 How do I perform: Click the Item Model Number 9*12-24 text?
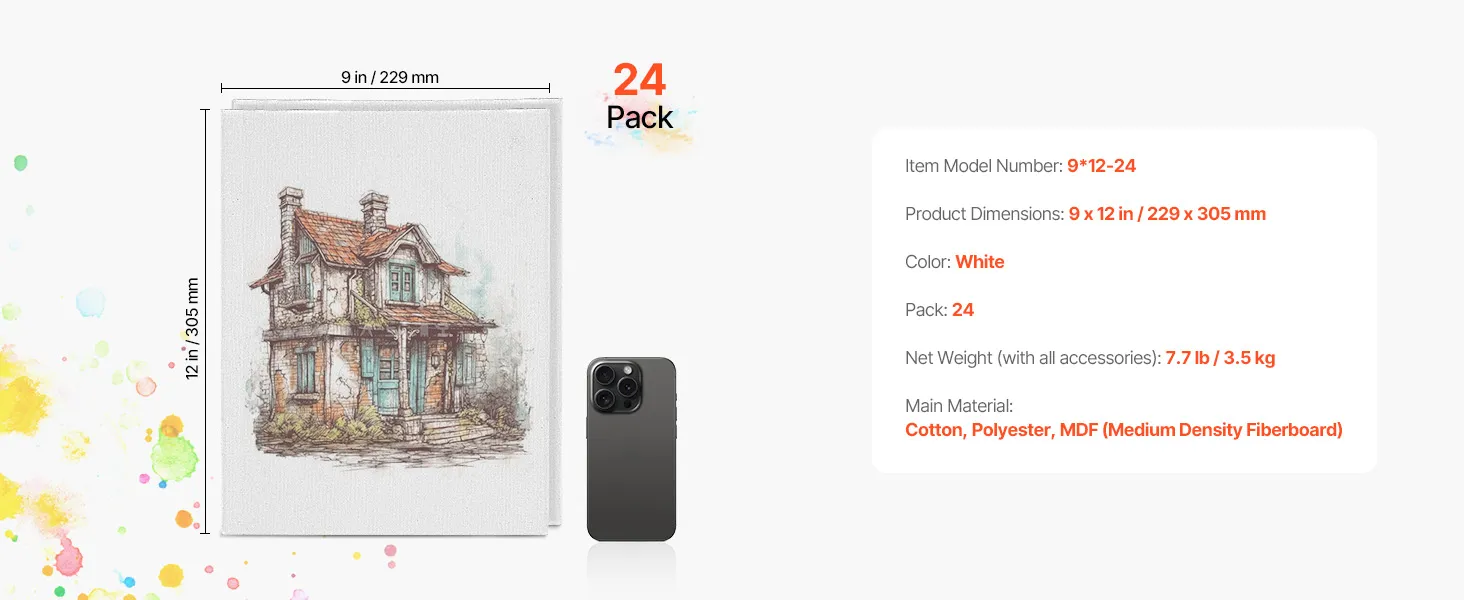coord(1020,166)
